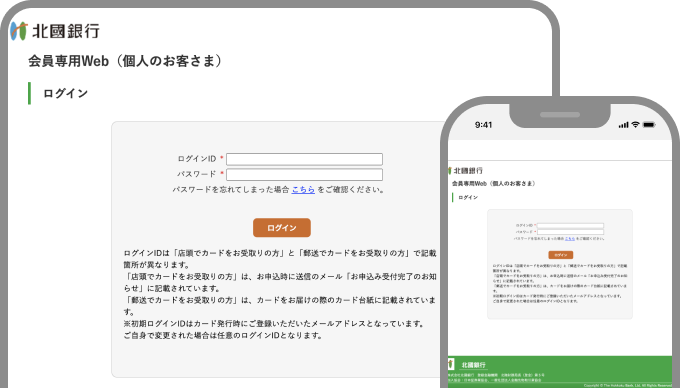The height and width of the screenshot is (388, 680).
Task: Tap the 9:41 clock on phone
Action: [x=483, y=125]
